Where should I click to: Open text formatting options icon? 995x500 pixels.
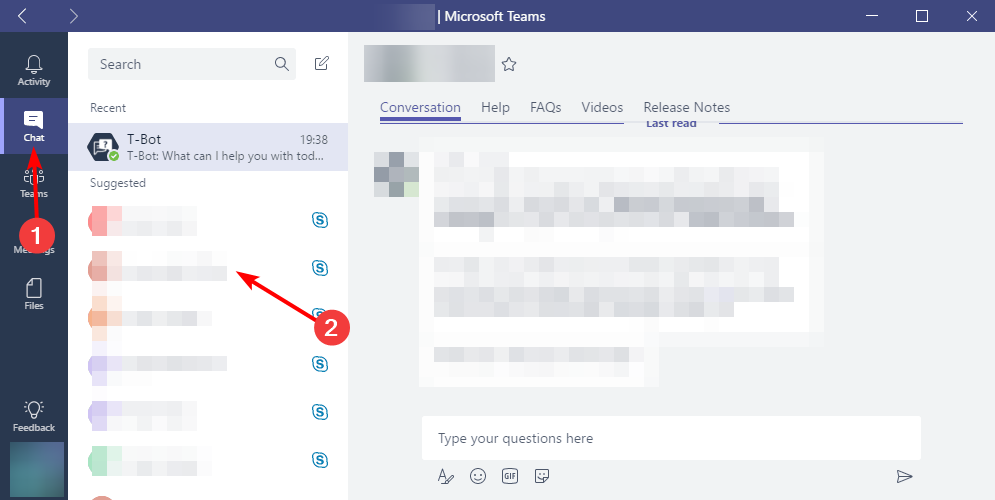click(446, 477)
